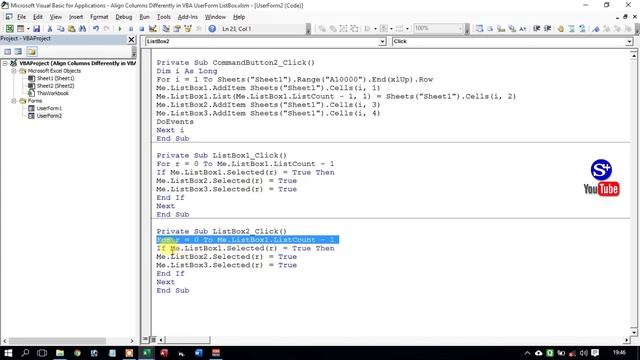This screenshot has width=640, height=360.
Task: Click the Insert UserForm toolbar icon
Action: (x=20, y=29)
